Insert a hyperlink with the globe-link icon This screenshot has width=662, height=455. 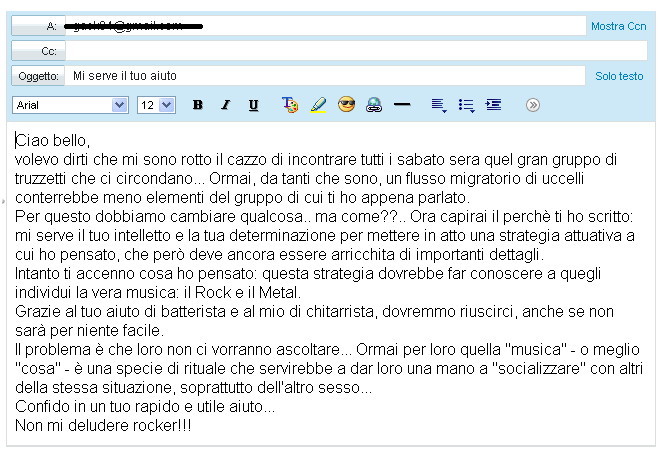374,105
